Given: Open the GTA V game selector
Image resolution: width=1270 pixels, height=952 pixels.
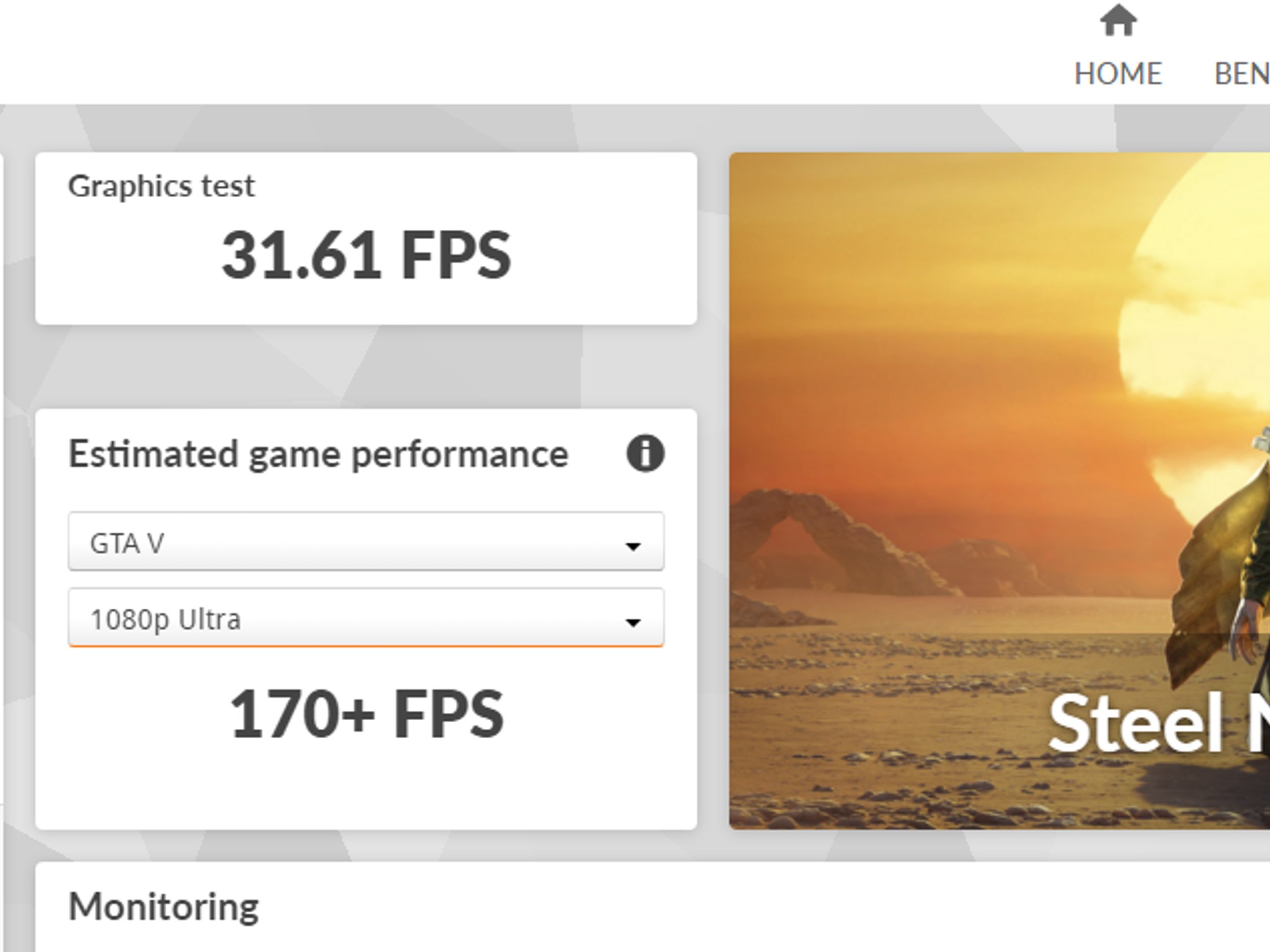Looking at the screenshot, I should (x=366, y=542).
